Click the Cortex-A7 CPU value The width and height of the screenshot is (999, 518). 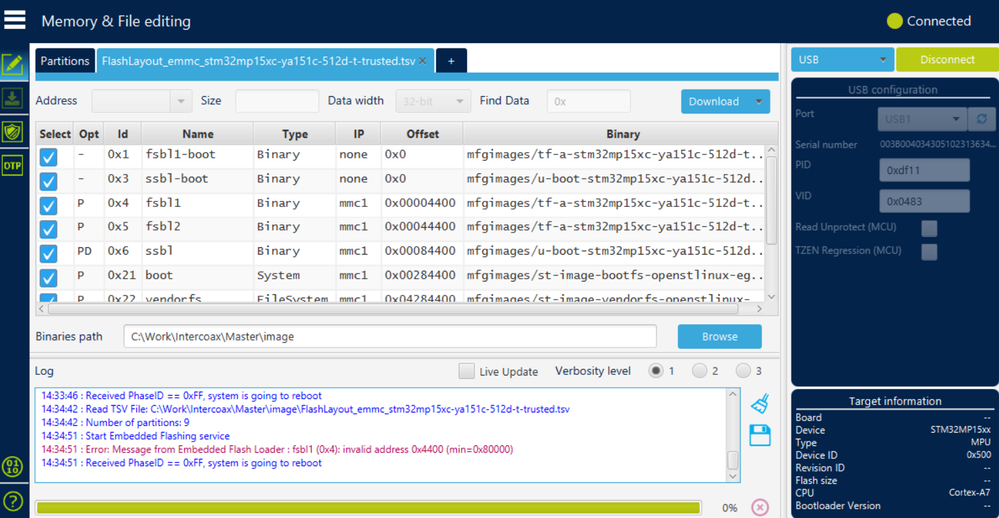(969, 493)
